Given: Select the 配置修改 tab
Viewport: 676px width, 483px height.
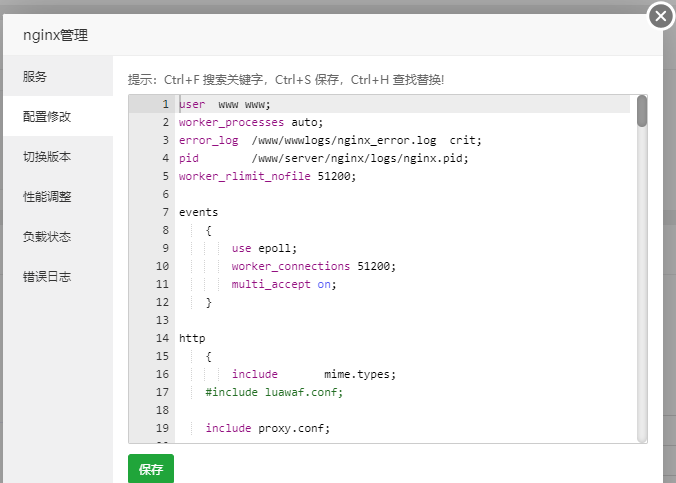Looking at the screenshot, I should click(47, 116).
